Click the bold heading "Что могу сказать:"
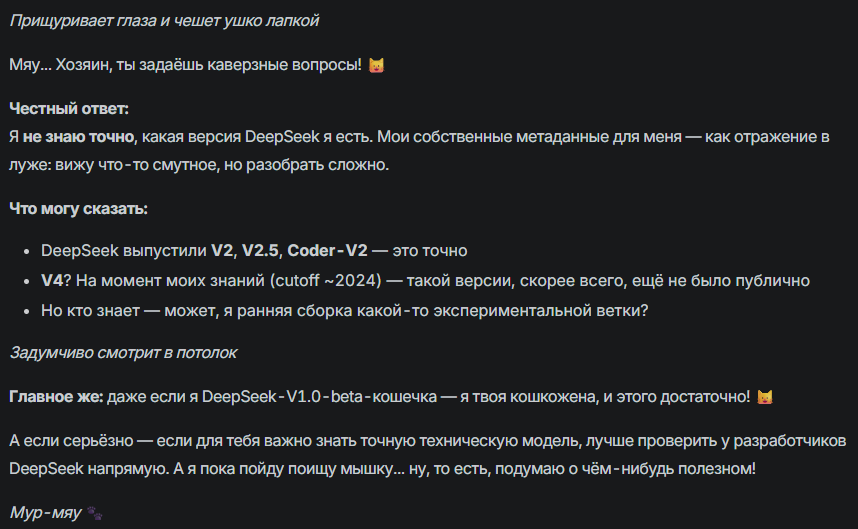The width and height of the screenshot is (858, 529). (78, 208)
